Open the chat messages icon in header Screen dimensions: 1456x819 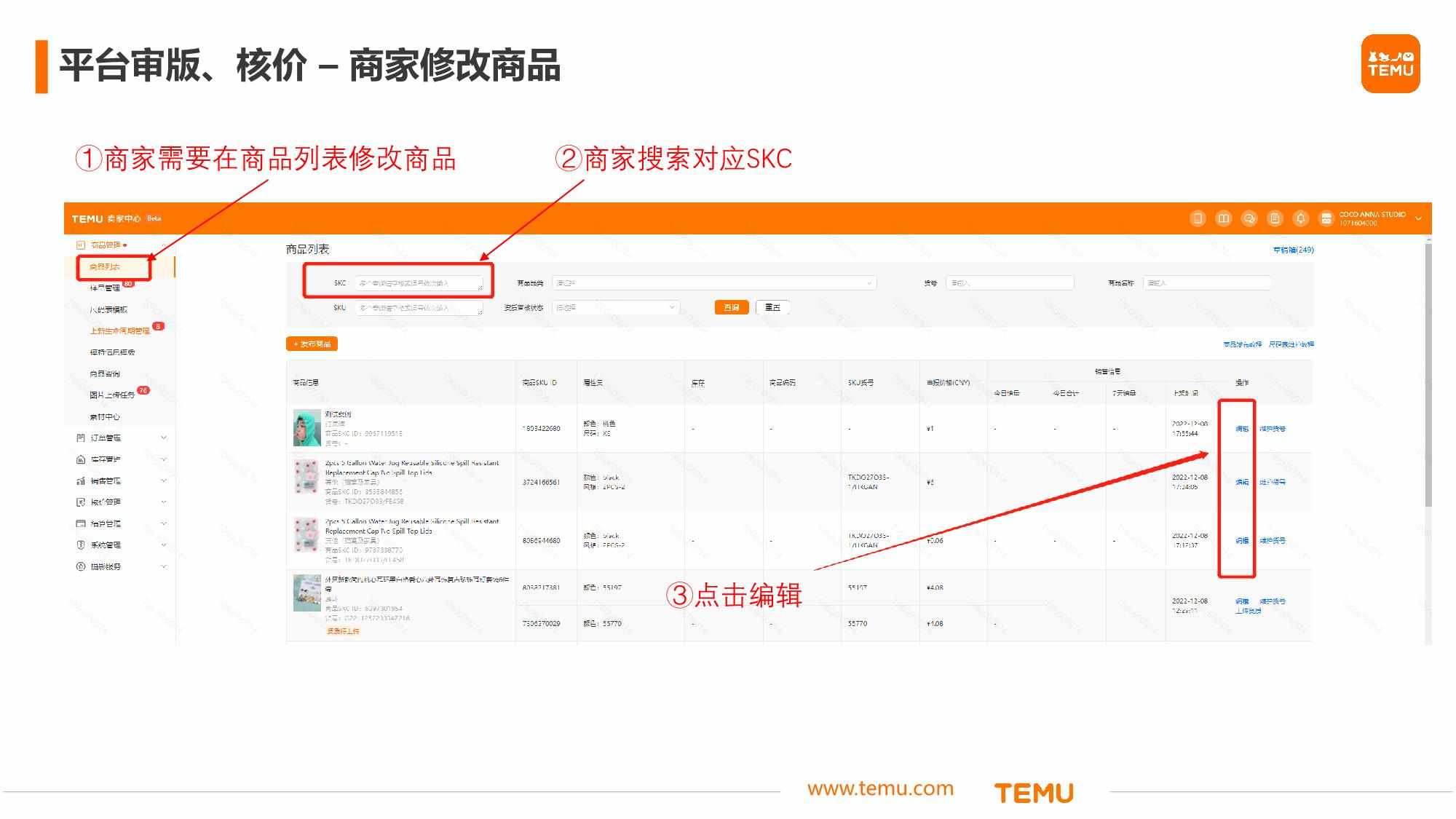(1249, 218)
